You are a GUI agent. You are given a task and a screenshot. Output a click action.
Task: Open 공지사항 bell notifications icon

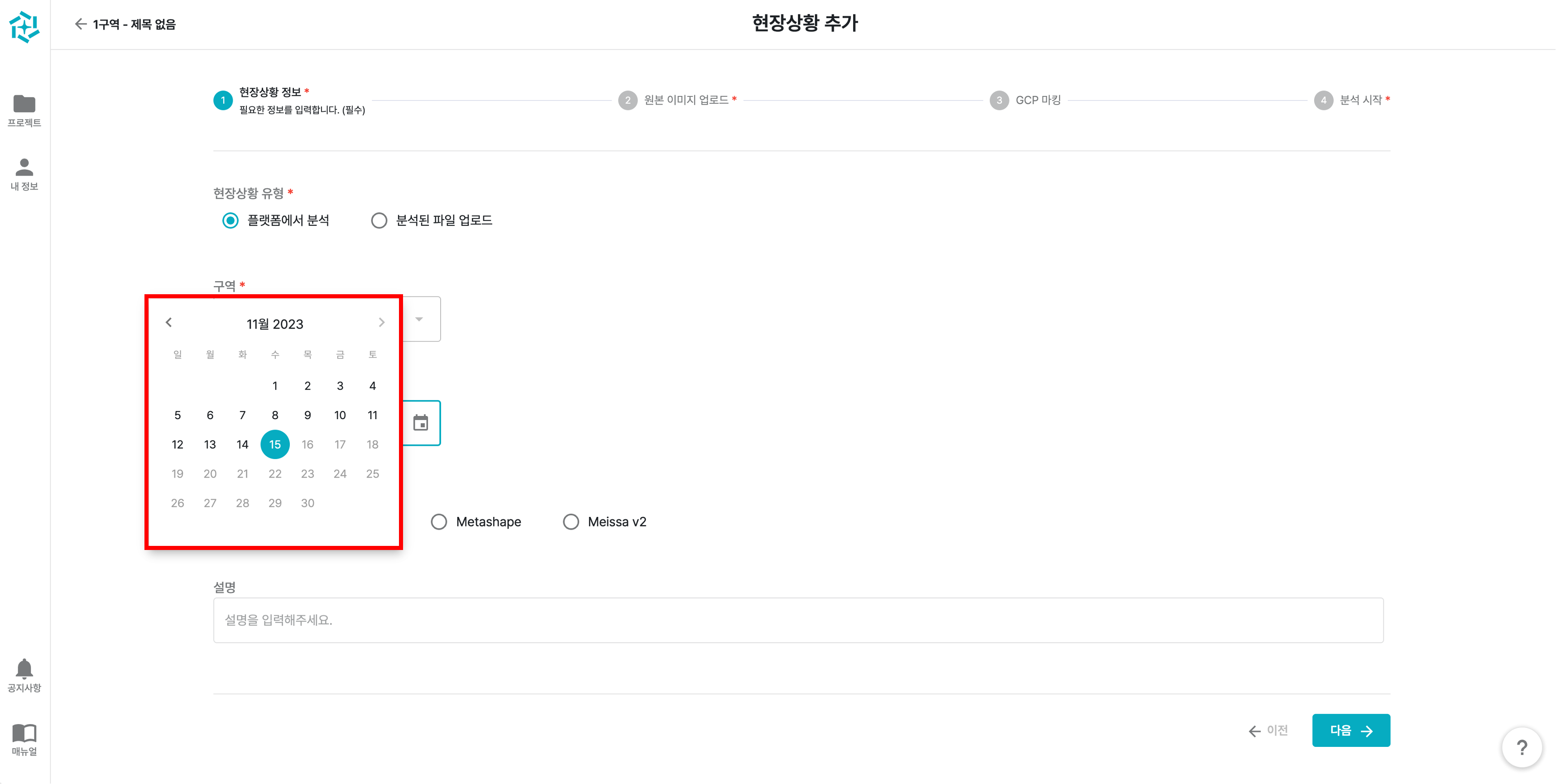point(24,669)
